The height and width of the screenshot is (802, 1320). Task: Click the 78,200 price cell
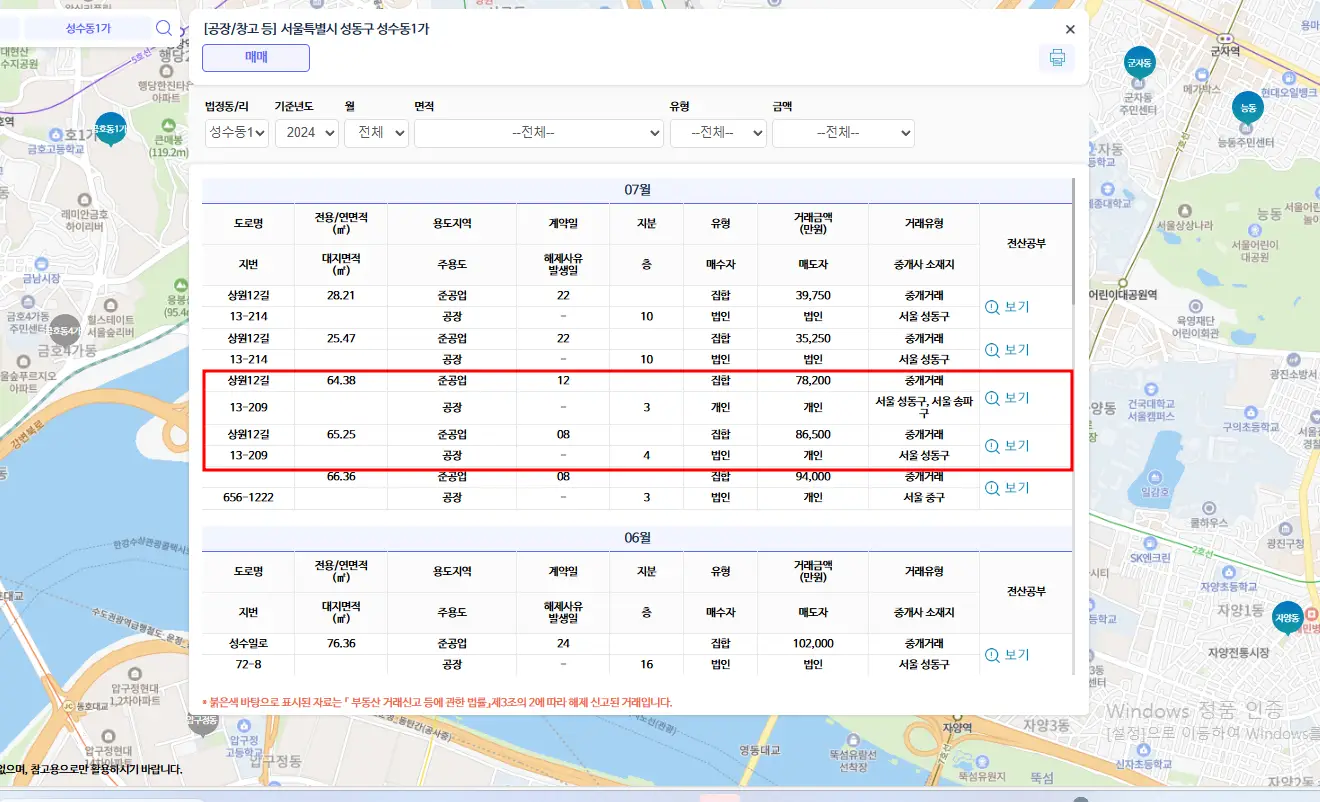(x=813, y=381)
